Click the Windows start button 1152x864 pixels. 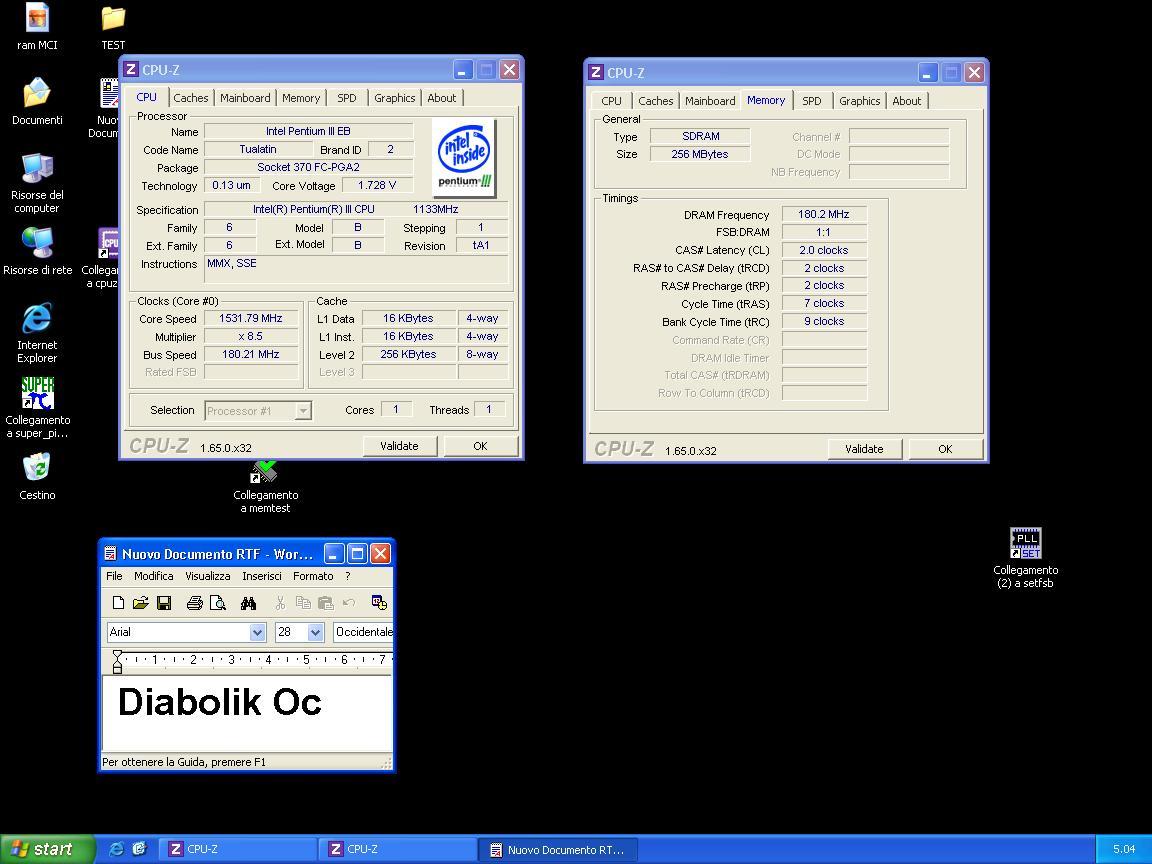pyautogui.click(x=48, y=849)
